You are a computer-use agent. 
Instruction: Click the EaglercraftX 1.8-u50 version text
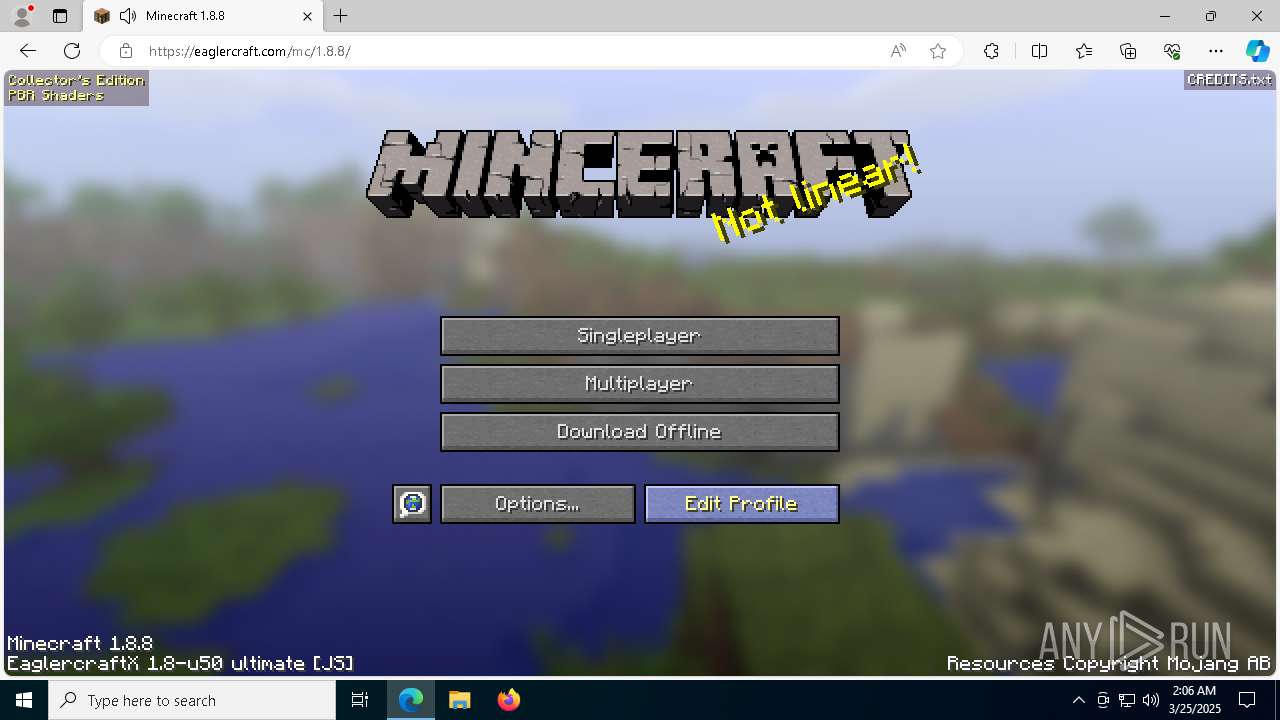coord(180,664)
